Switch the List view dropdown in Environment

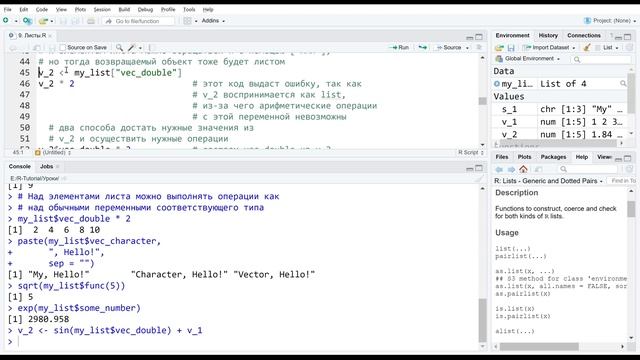[608, 48]
